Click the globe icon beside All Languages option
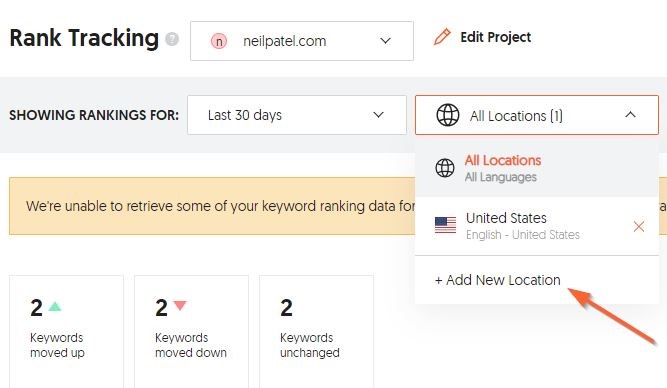667x388 pixels. (x=445, y=168)
